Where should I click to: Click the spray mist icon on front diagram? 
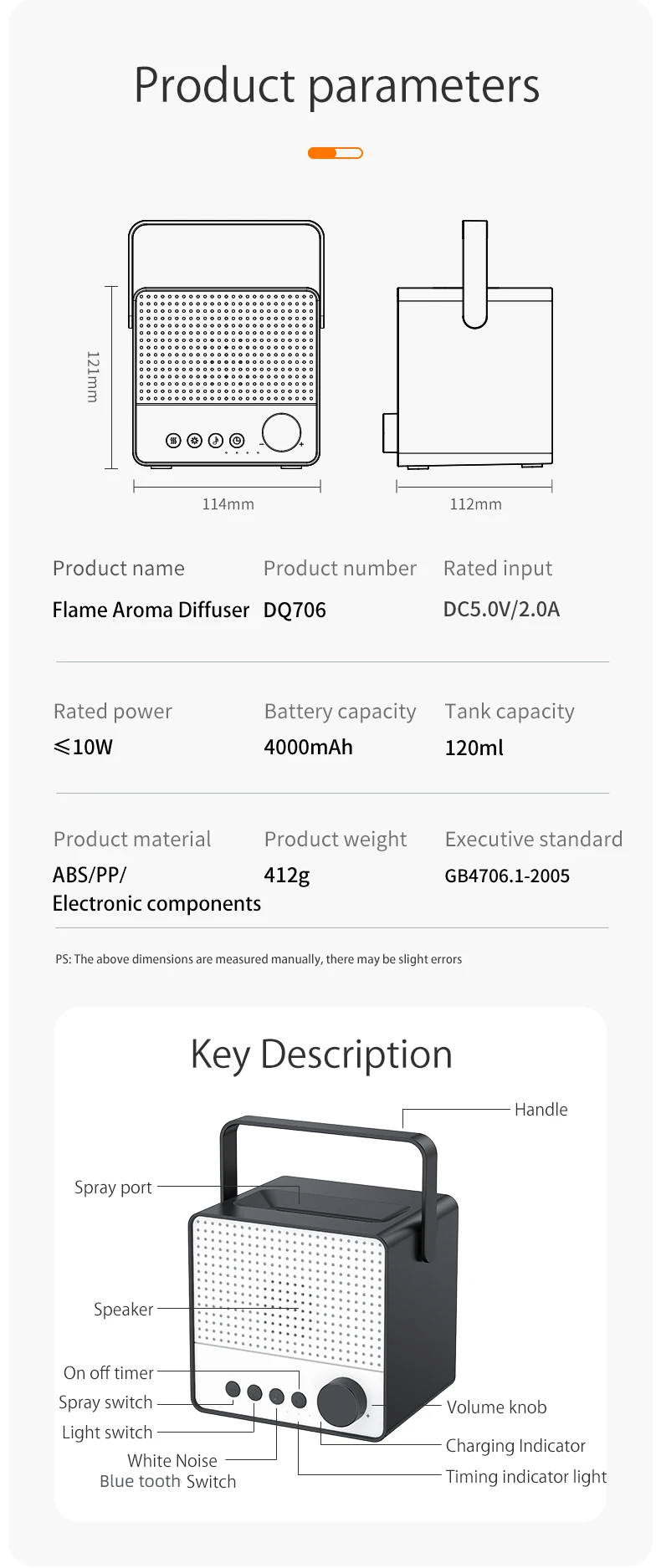[x=173, y=440]
